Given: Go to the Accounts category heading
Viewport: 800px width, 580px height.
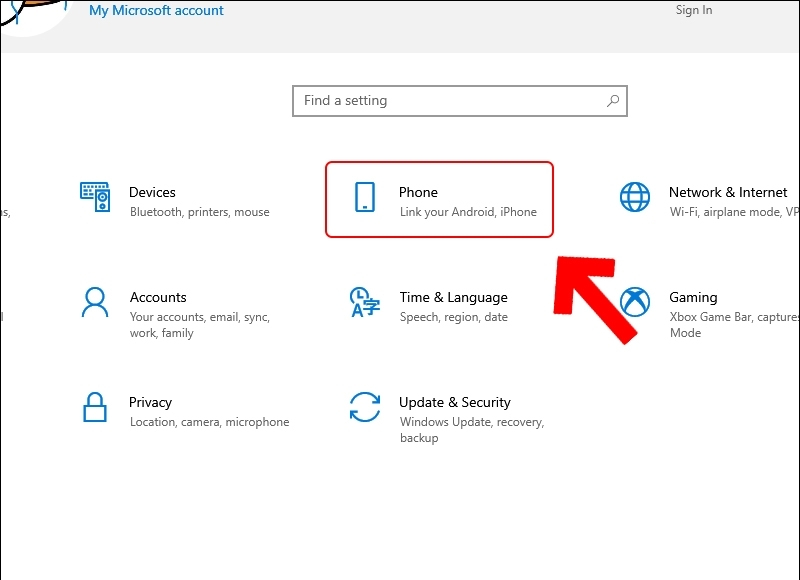Looking at the screenshot, I should click(x=158, y=297).
